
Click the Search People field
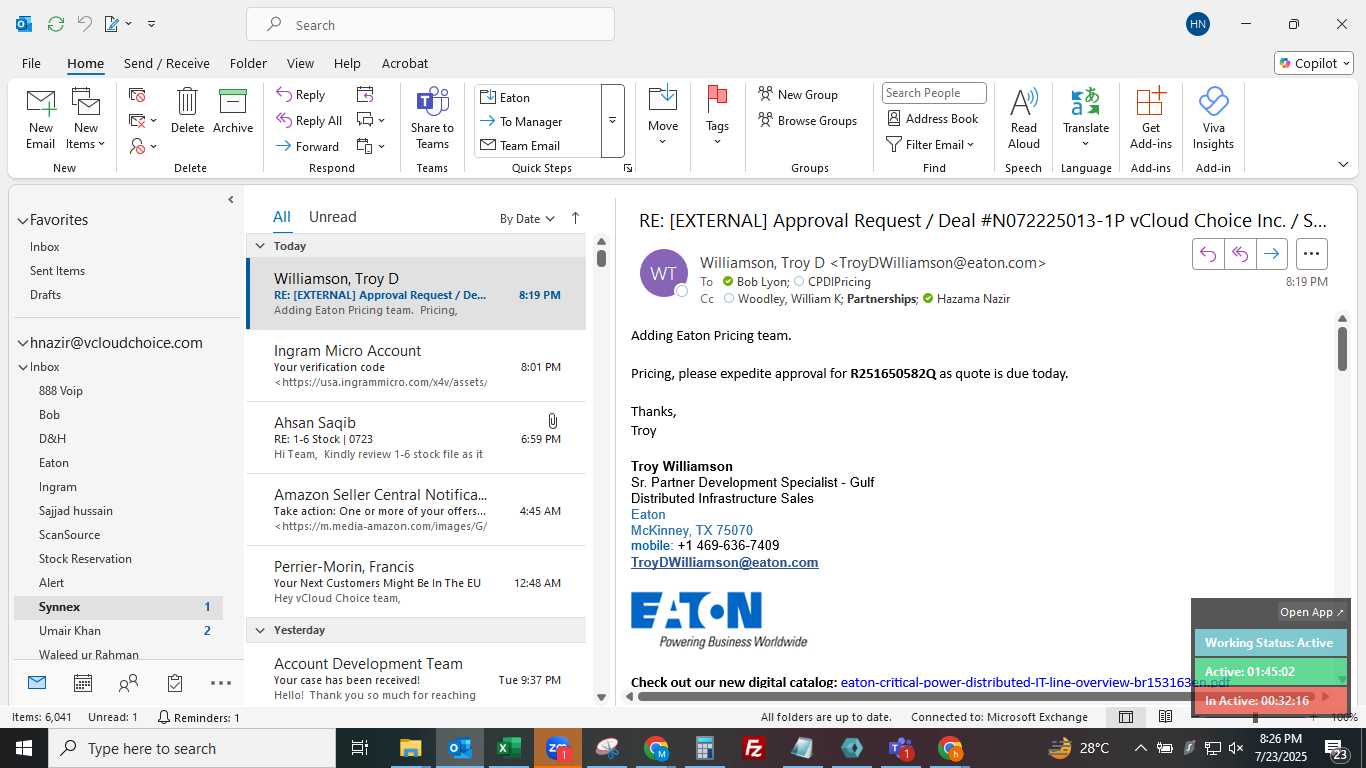[934, 93]
